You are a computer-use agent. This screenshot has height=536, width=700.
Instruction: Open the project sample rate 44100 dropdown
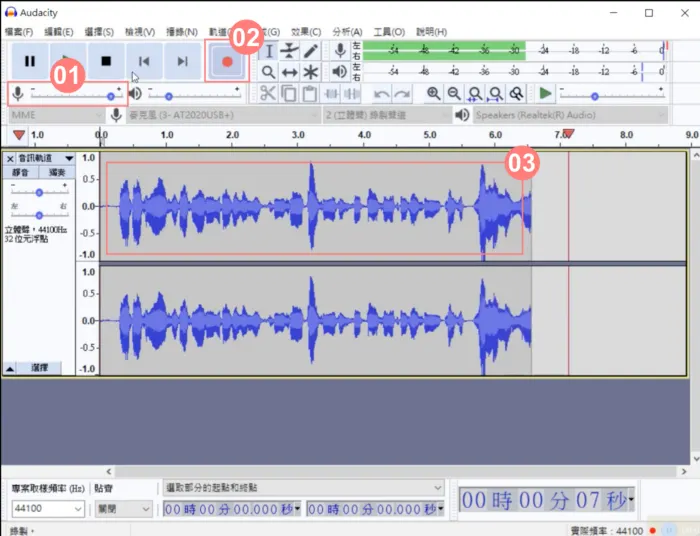coord(78,509)
